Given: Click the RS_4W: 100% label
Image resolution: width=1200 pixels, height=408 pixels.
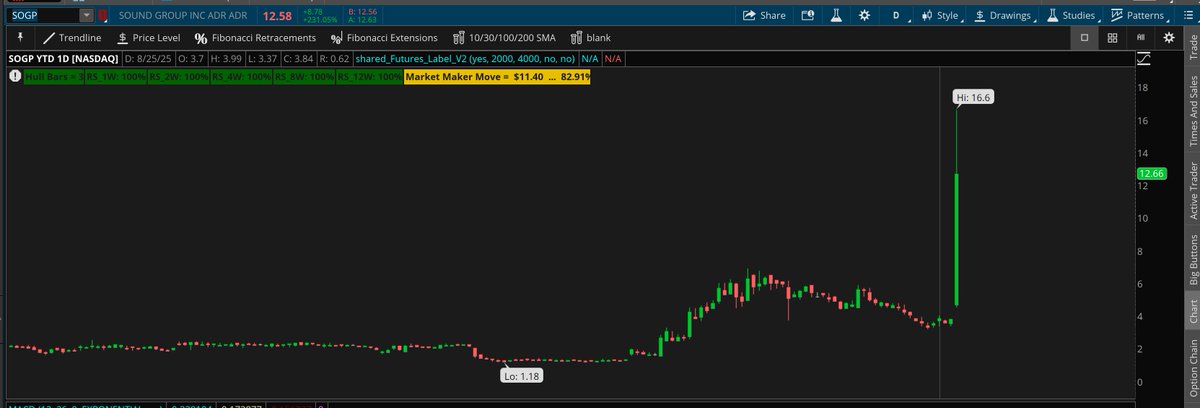Looking at the screenshot, I should click(x=241, y=76).
